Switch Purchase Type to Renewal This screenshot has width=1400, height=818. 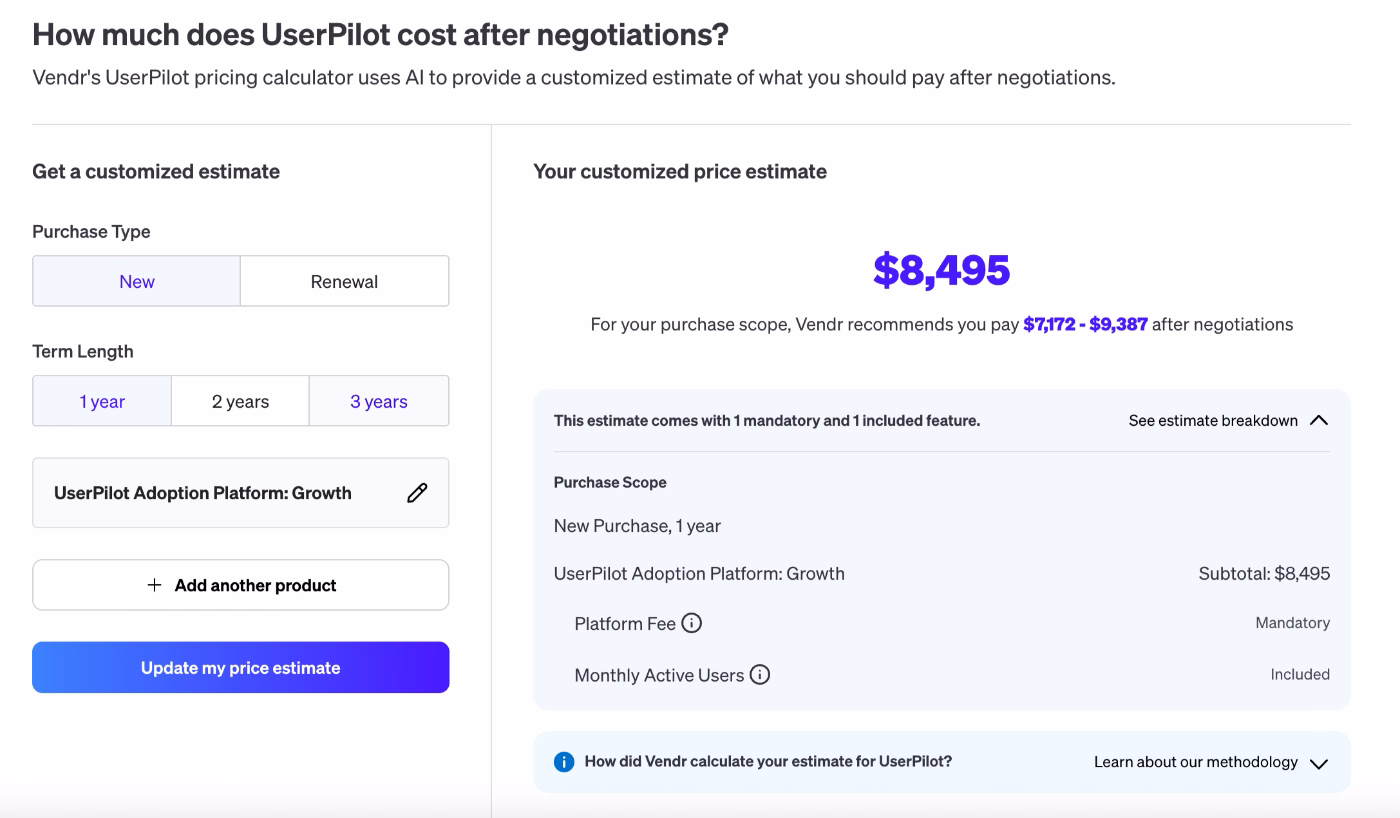(344, 281)
